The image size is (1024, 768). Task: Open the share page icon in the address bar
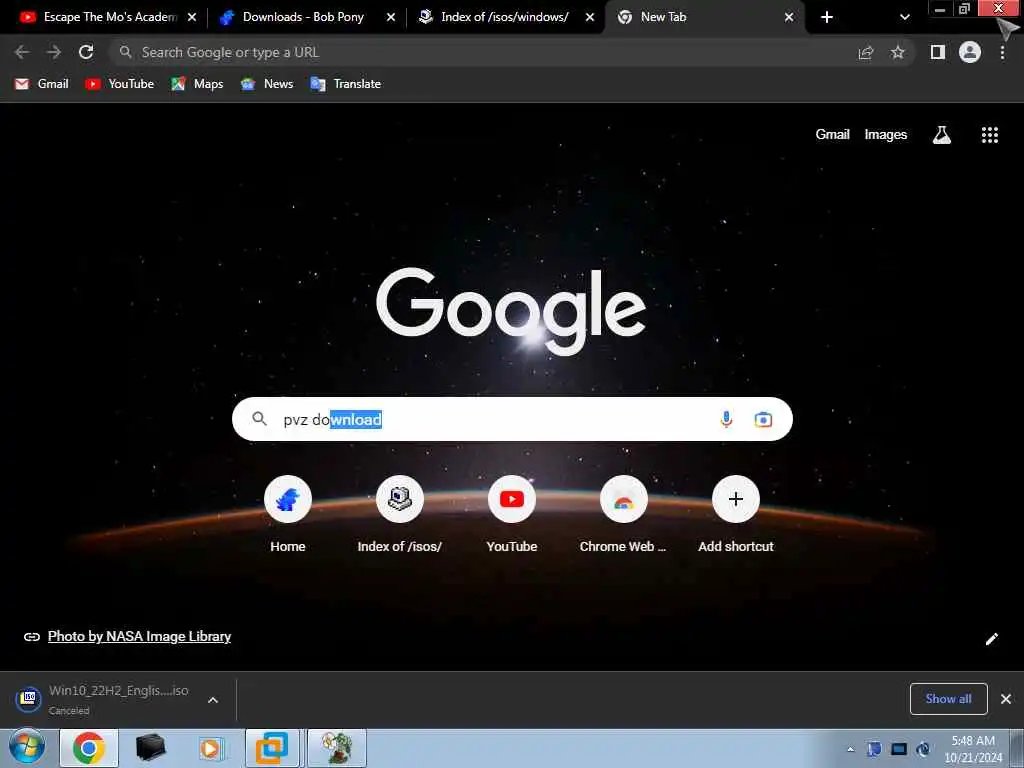866,52
